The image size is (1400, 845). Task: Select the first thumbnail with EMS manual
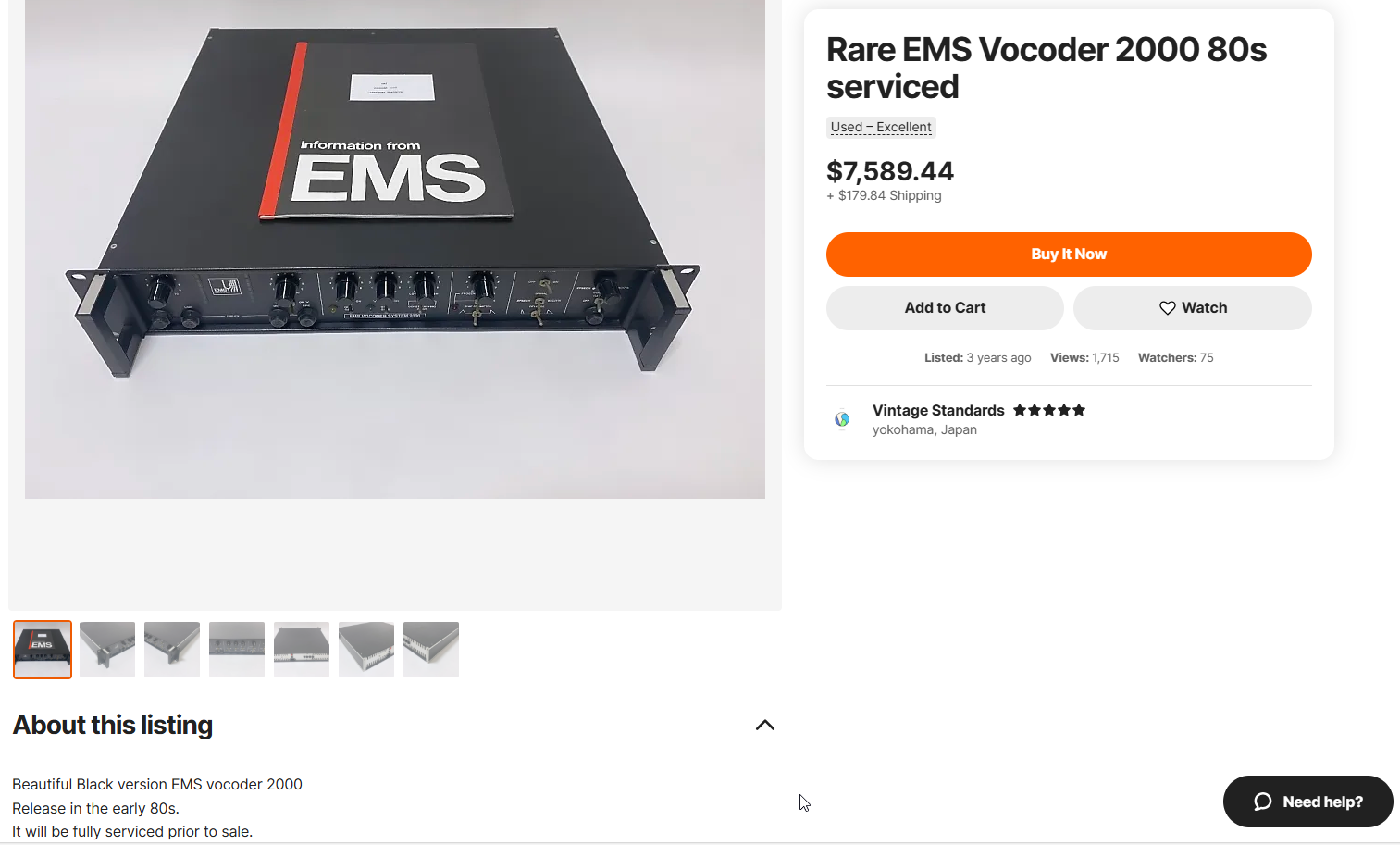43,650
